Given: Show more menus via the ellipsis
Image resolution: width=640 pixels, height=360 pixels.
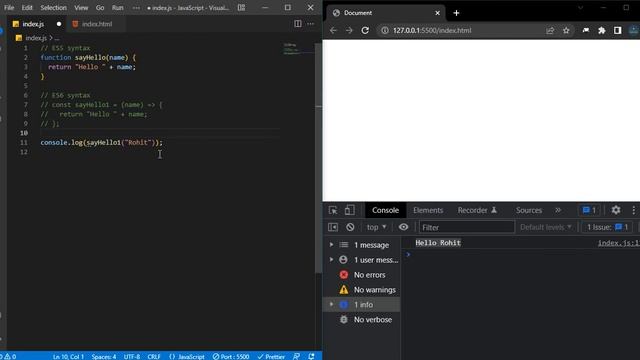Looking at the screenshot, I should point(136,8).
